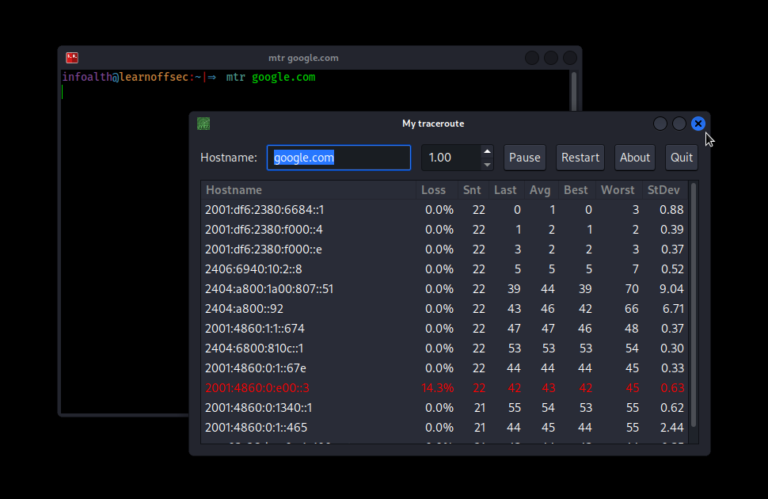This screenshot has height=499, width=768.
Task: Open the About dialog
Action: point(635,158)
